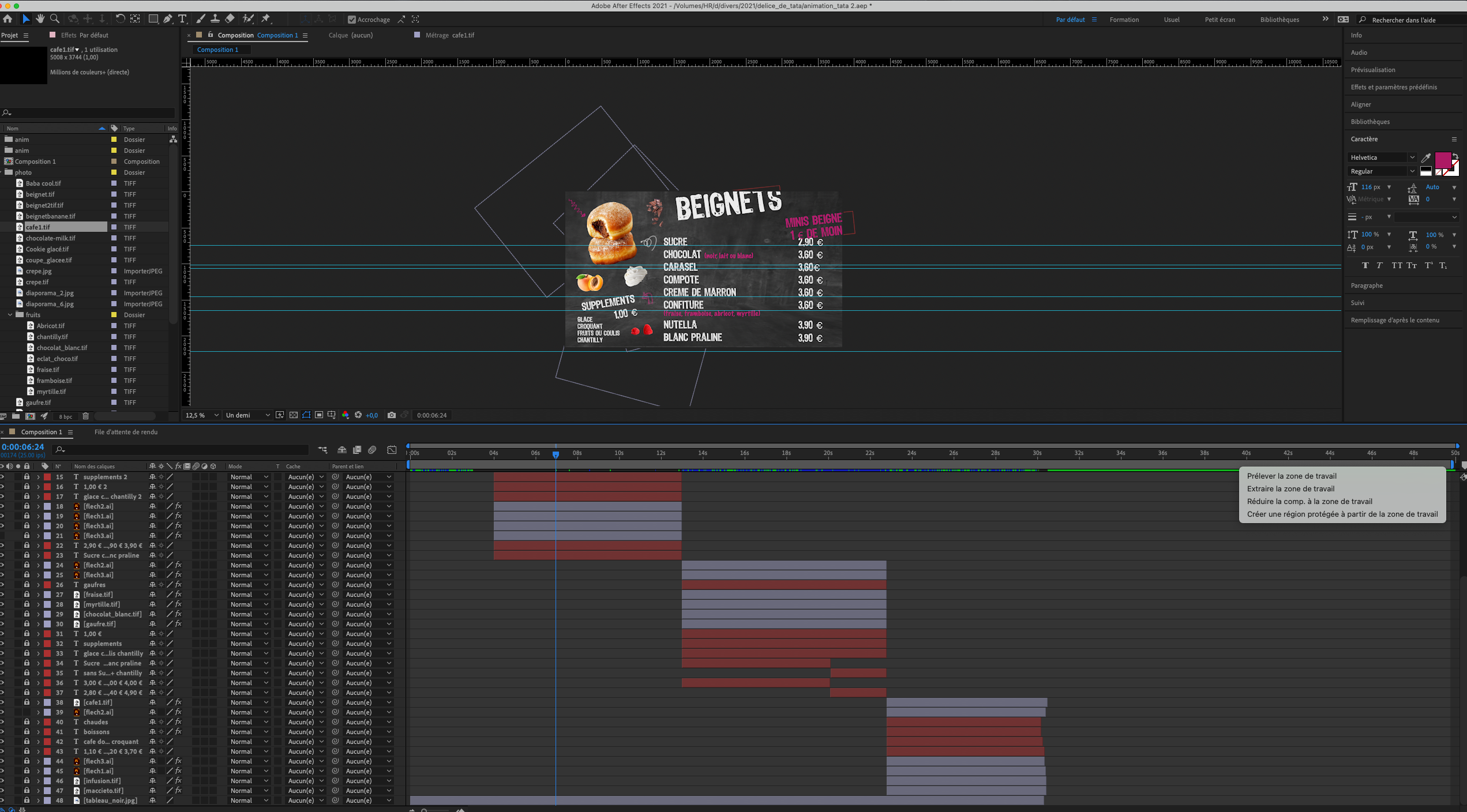
Task: Select the Puppet Pin tool
Action: coord(266,19)
